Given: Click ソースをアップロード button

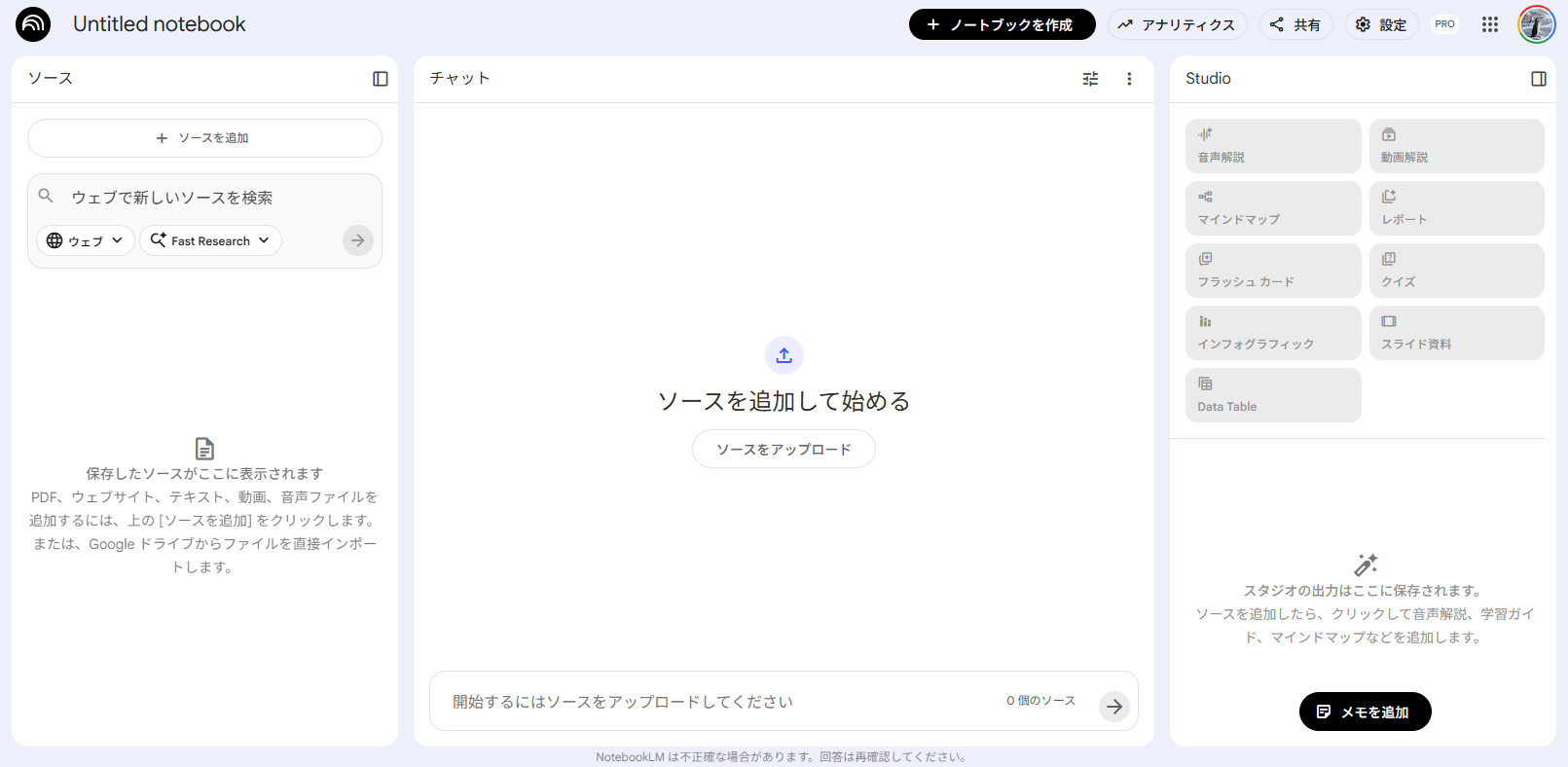Looking at the screenshot, I should pyautogui.click(x=784, y=449).
